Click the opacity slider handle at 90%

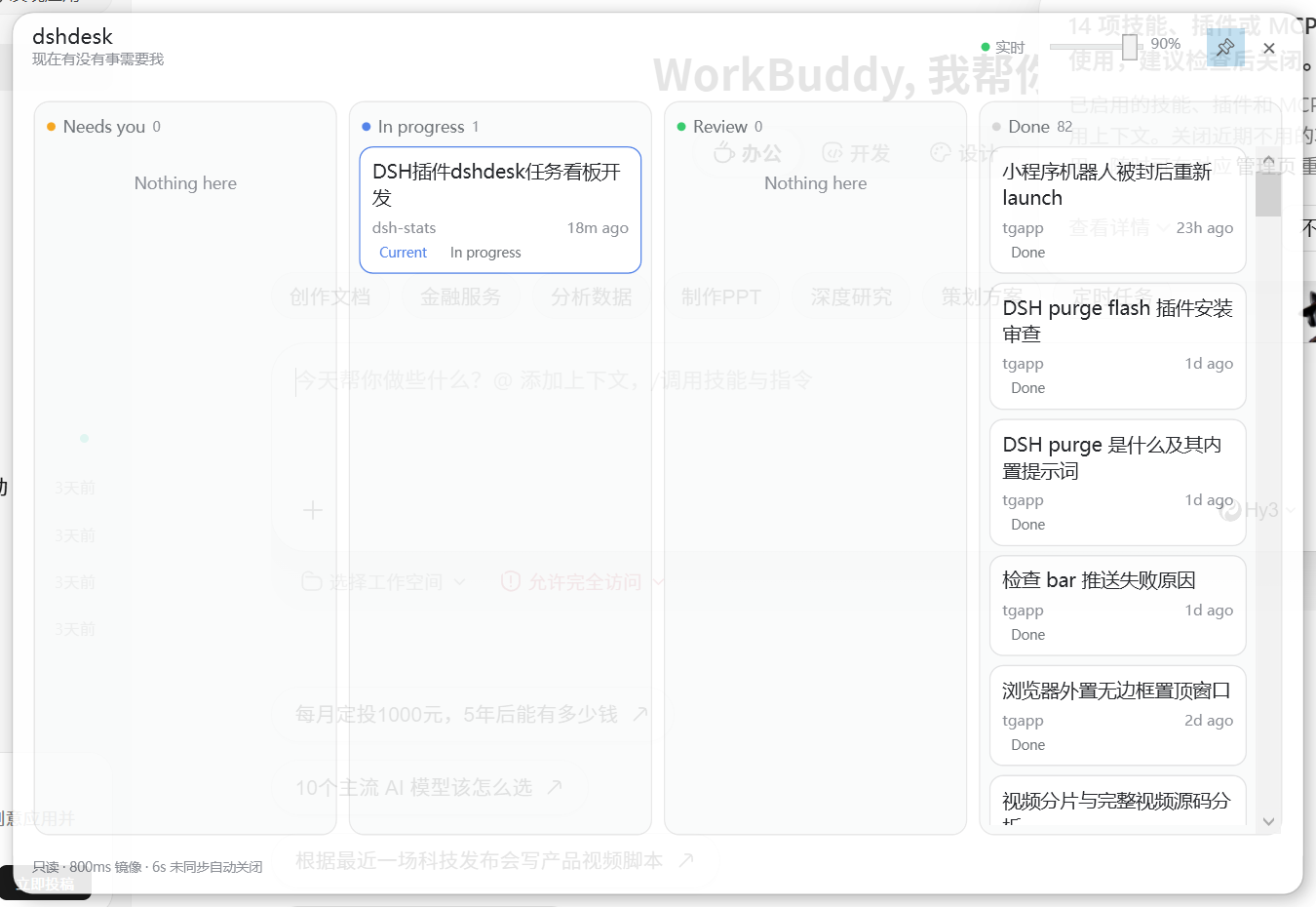(x=1129, y=47)
